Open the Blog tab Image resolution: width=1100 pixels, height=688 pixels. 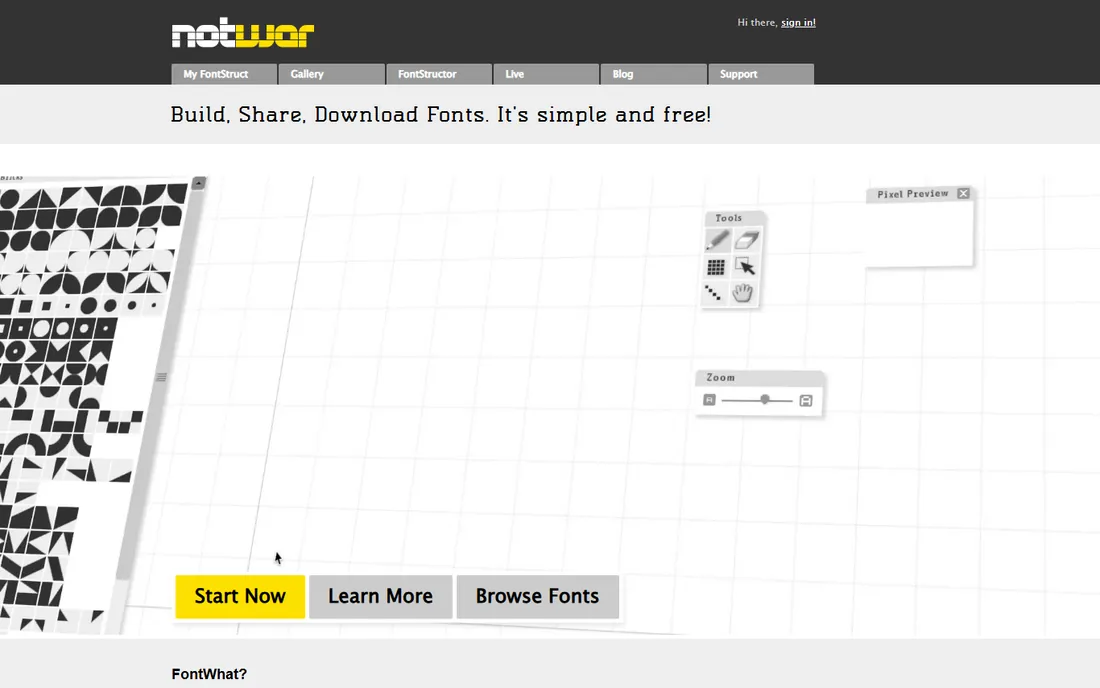(x=654, y=74)
